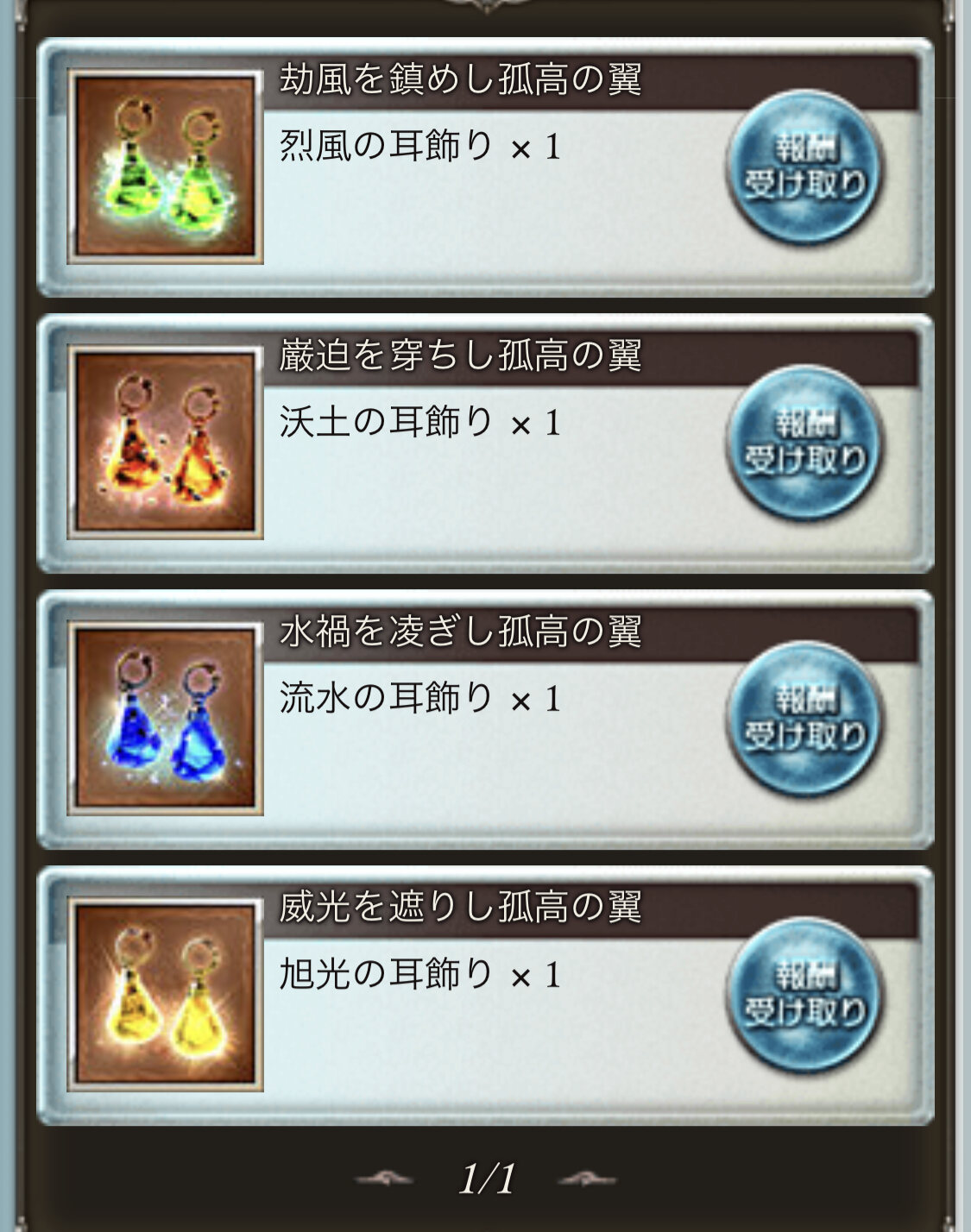The image size is (971, 1232).
Task: Go to next page using right ornament
Action: (589, 1179)
